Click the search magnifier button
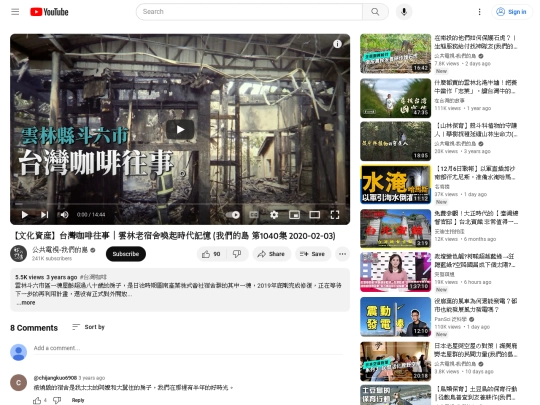Image resolution: width=540 pixels, height=405 pixels. [x=375, y=12]
